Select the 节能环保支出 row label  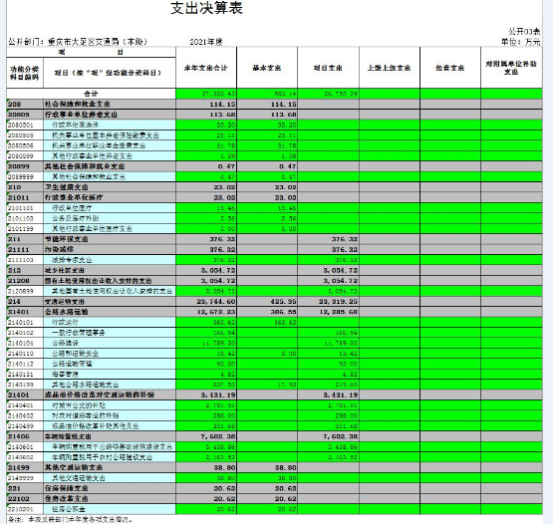[x=66, y=239]
